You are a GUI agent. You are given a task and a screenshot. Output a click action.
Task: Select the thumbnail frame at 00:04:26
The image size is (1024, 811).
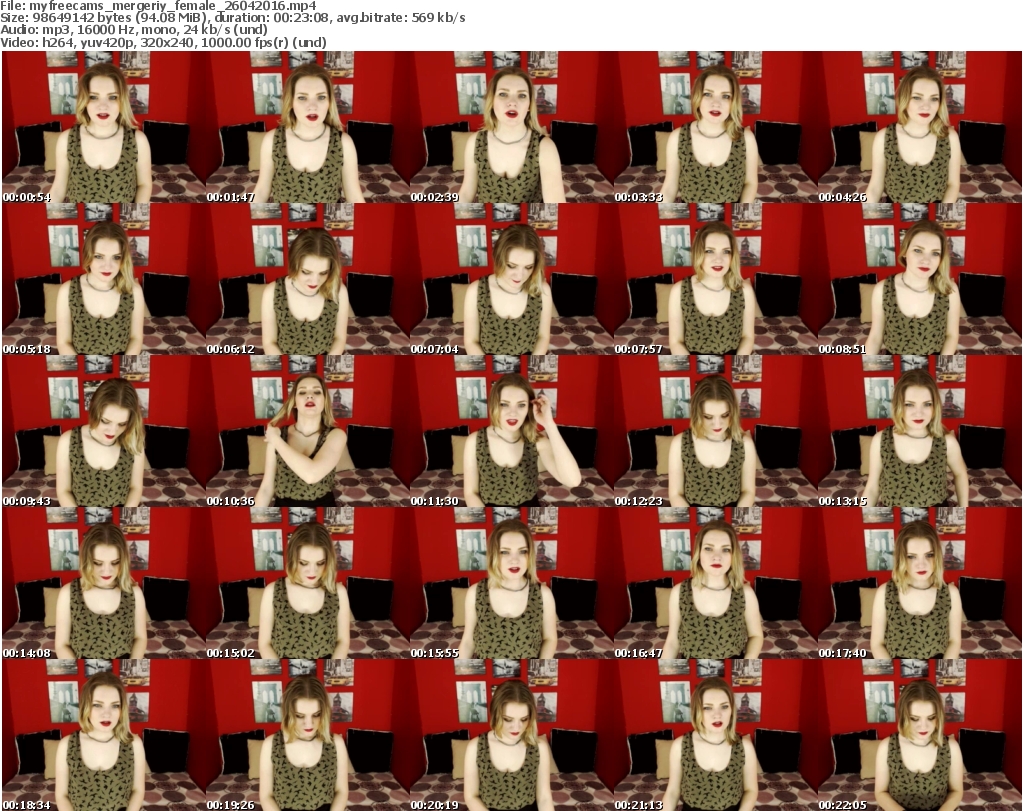pos(920,127)
